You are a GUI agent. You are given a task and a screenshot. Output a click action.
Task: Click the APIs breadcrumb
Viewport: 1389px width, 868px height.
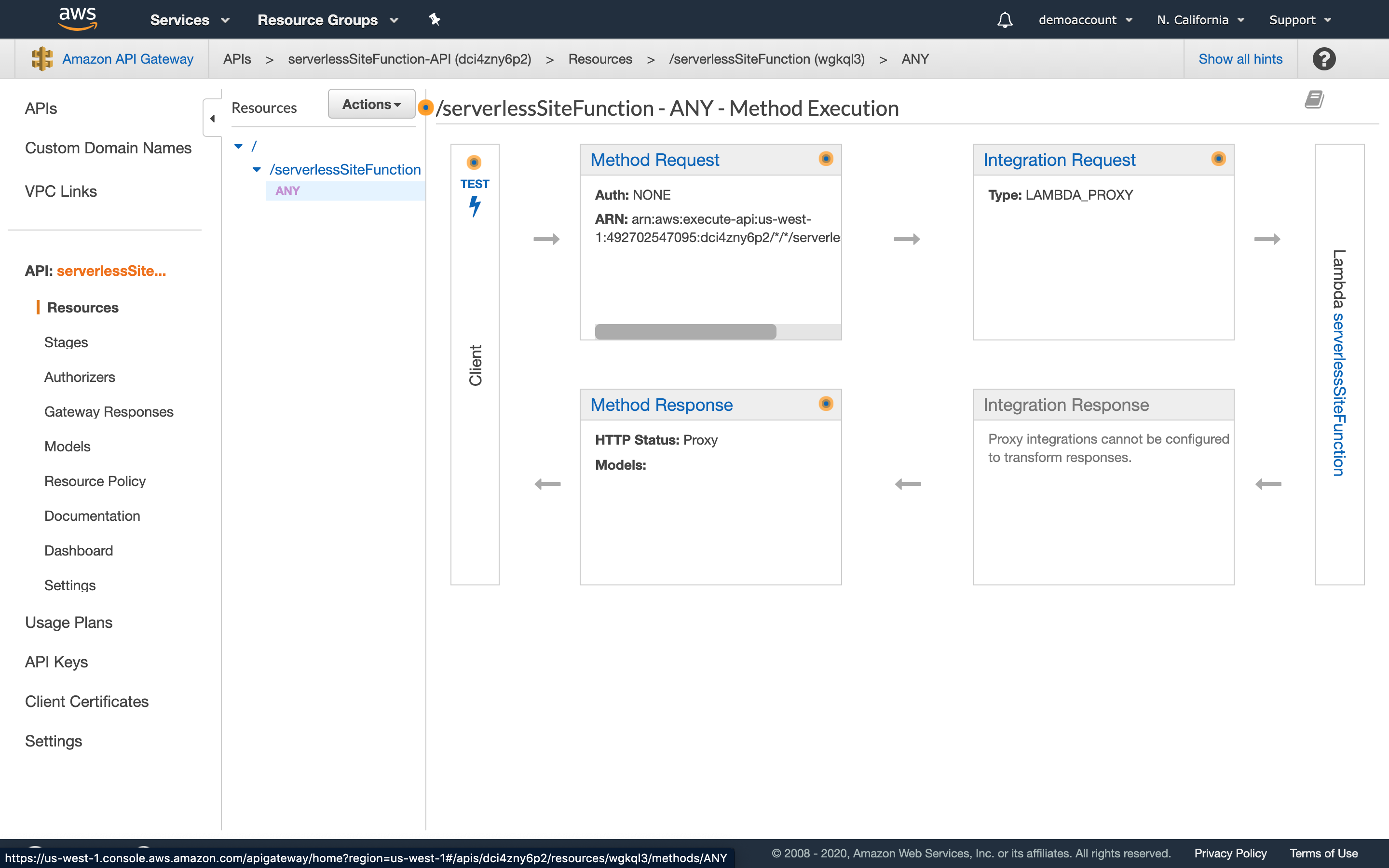[237, 59]
